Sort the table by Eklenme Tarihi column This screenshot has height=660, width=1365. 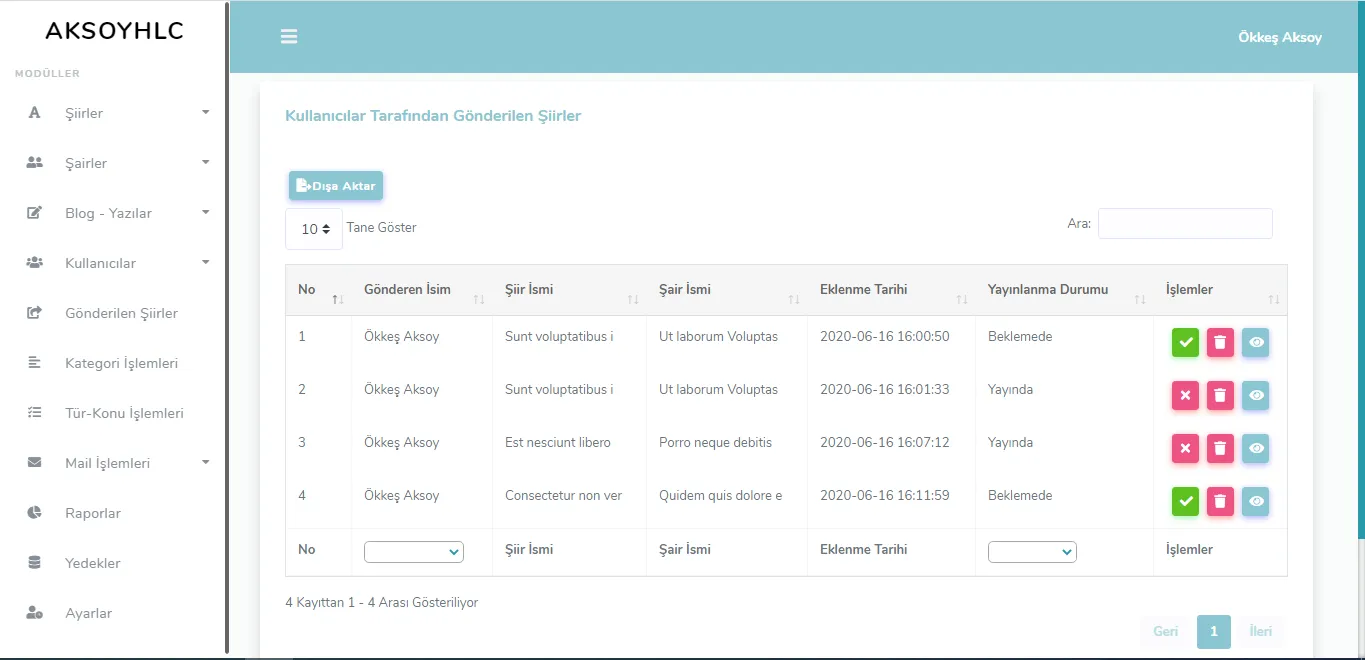pos(891,290)
